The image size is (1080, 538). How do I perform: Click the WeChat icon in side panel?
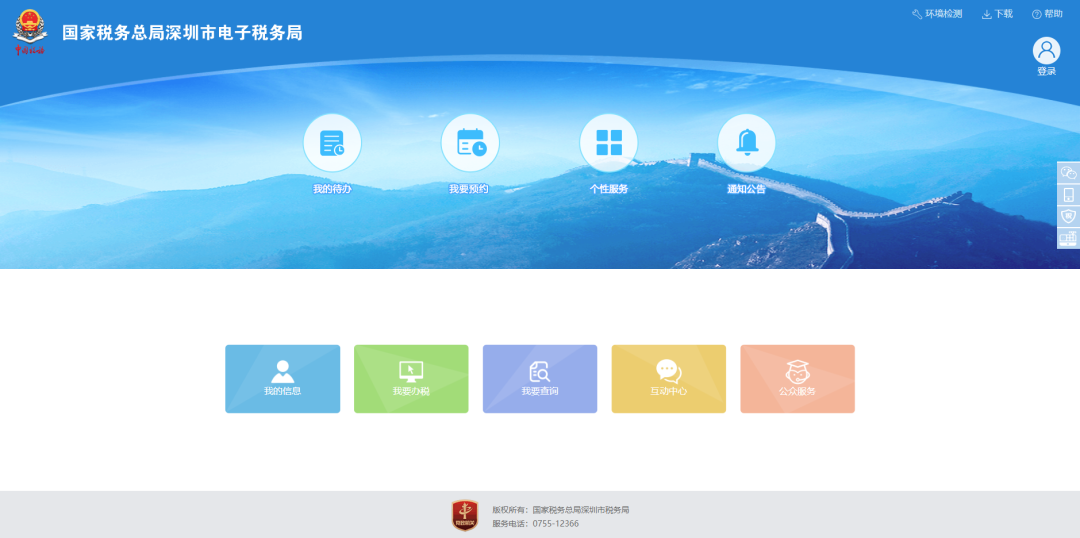click(1068, 173)
